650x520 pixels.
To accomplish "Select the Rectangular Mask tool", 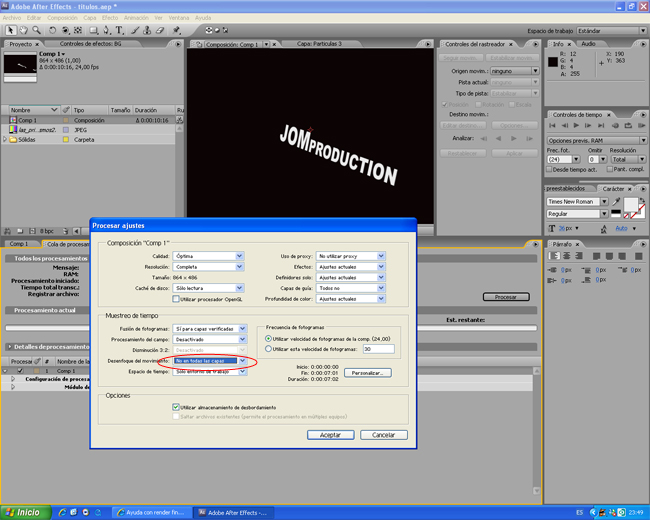I will [94, 30].
